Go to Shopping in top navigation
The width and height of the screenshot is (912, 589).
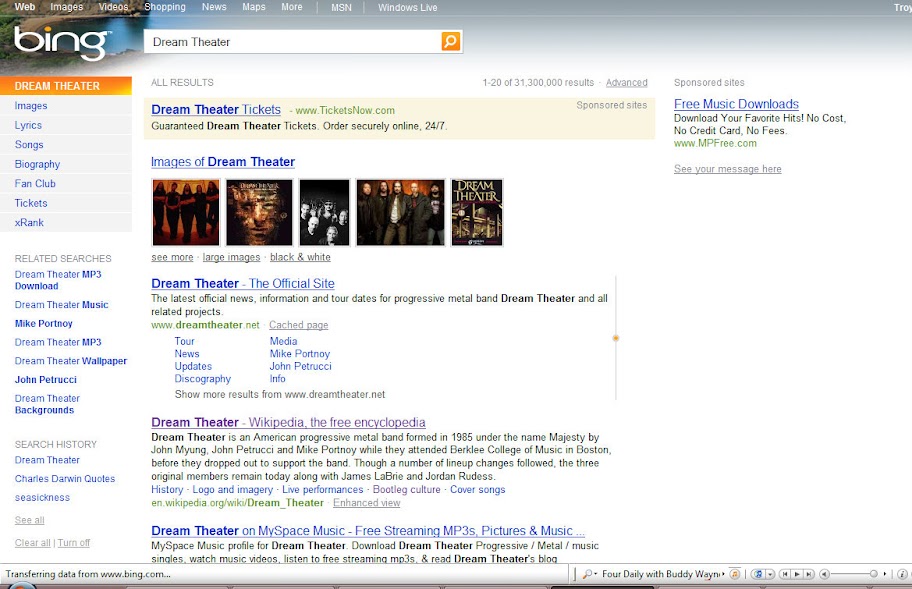tap(165, 7)
